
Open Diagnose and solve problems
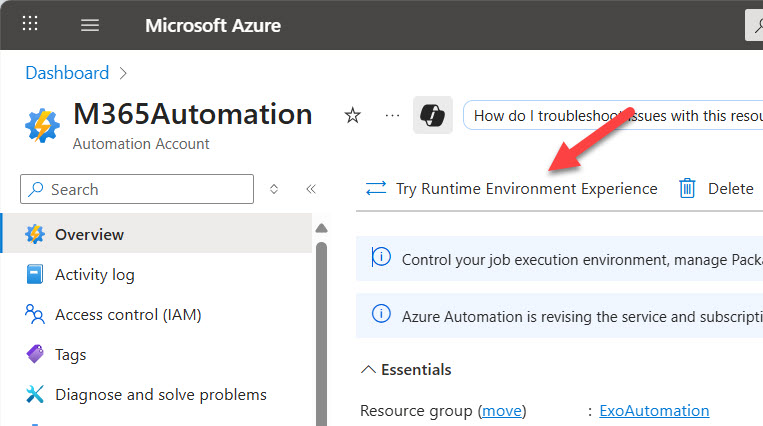click(x=161, y=394)
